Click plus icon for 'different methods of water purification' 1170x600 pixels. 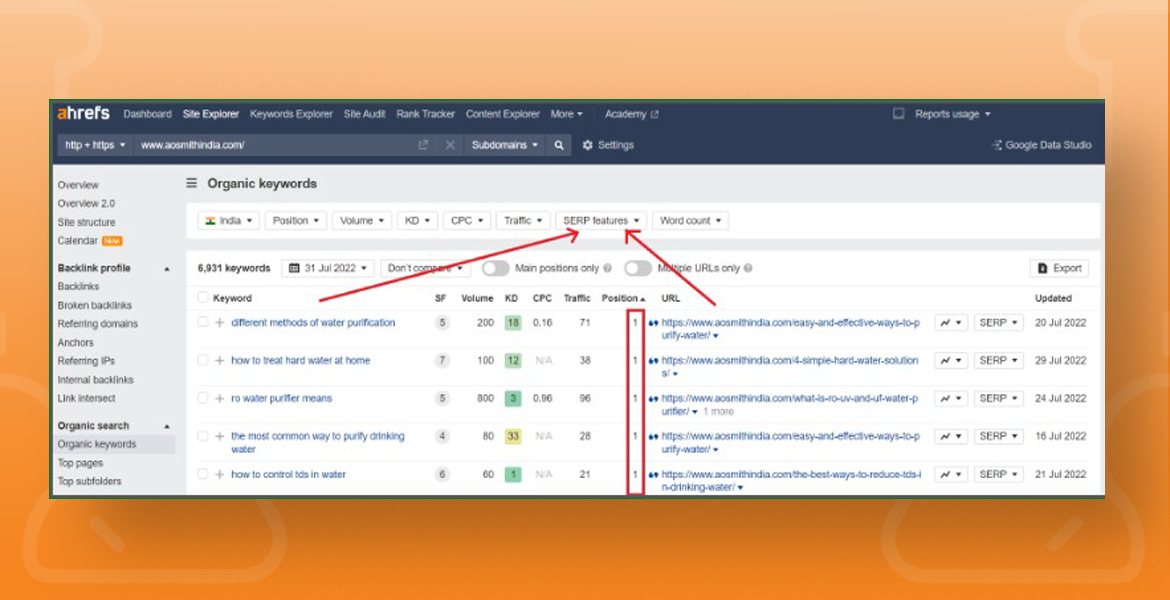click(219, 323)
